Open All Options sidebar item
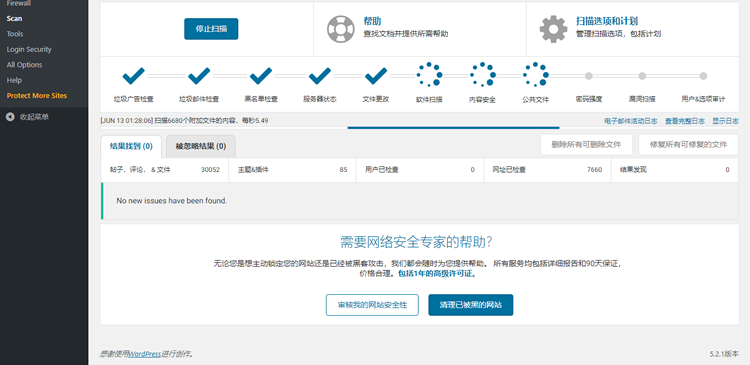Image resolution: width=750 pixels, height=365 pixels. tap(24, 65)
